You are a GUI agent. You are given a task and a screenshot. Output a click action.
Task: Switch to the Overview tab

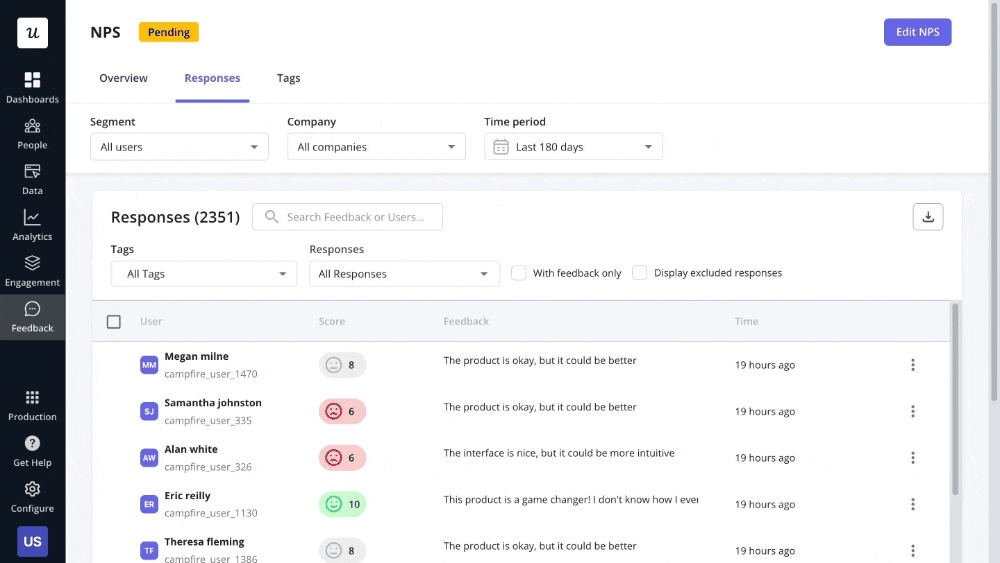point(123,78)
